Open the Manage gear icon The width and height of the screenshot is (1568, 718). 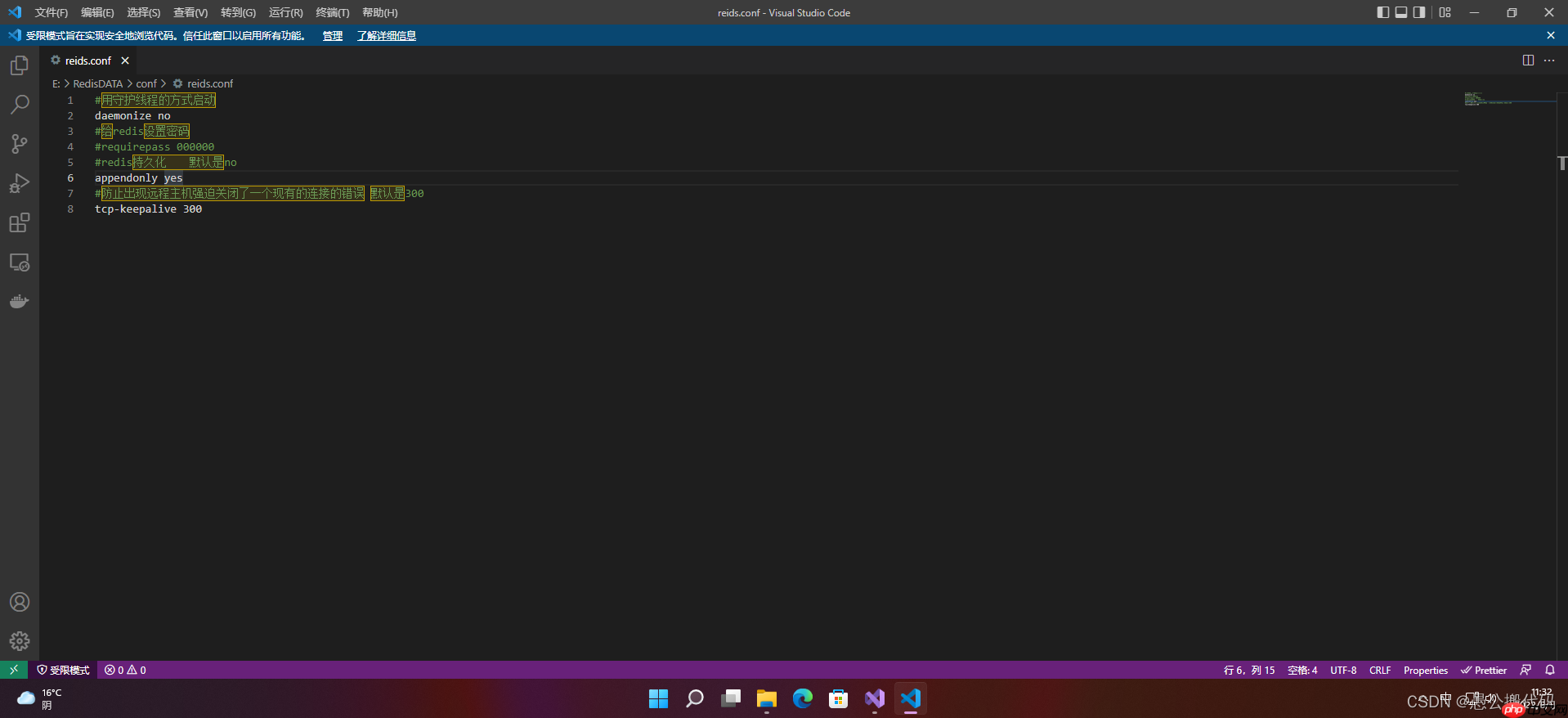[x=20, y=641]
